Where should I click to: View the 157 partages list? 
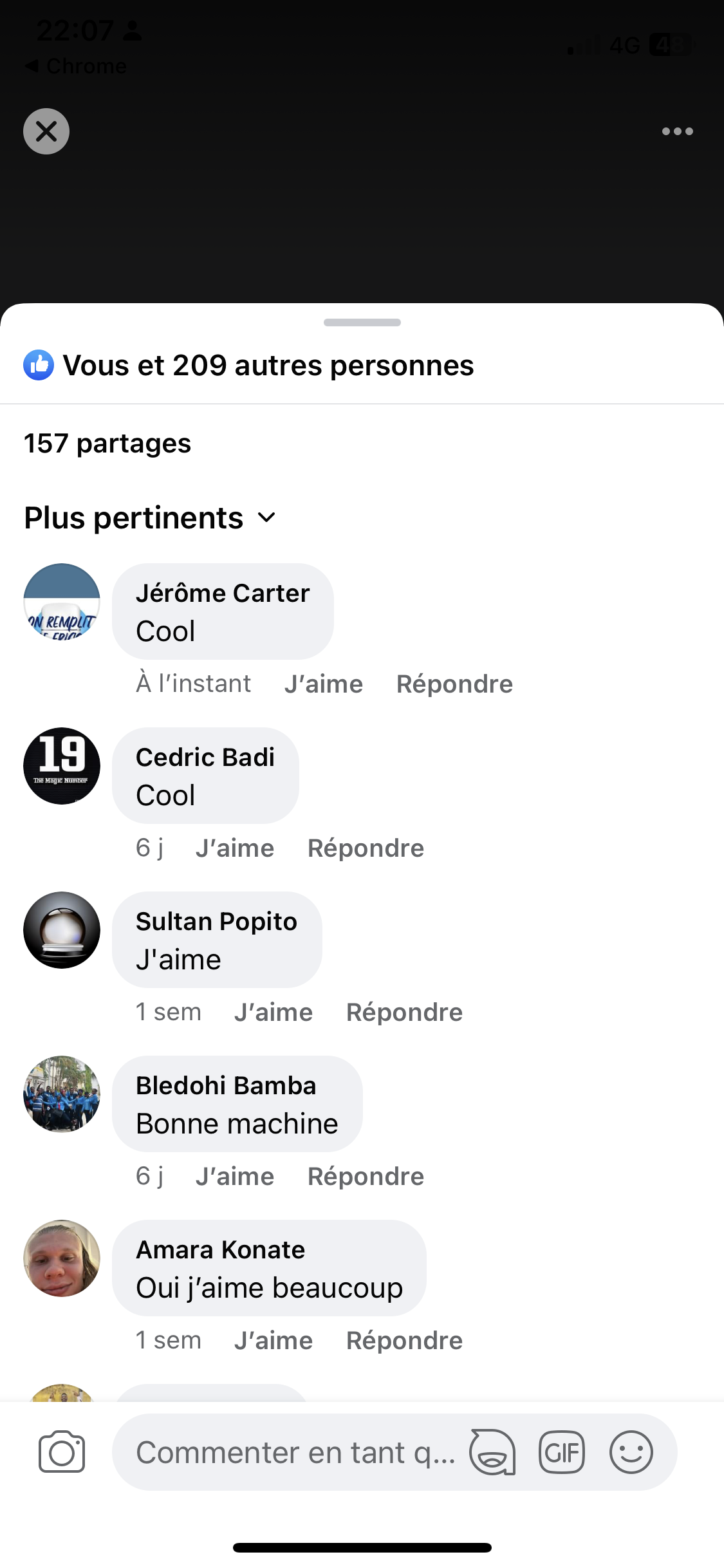tap(107, 443)
